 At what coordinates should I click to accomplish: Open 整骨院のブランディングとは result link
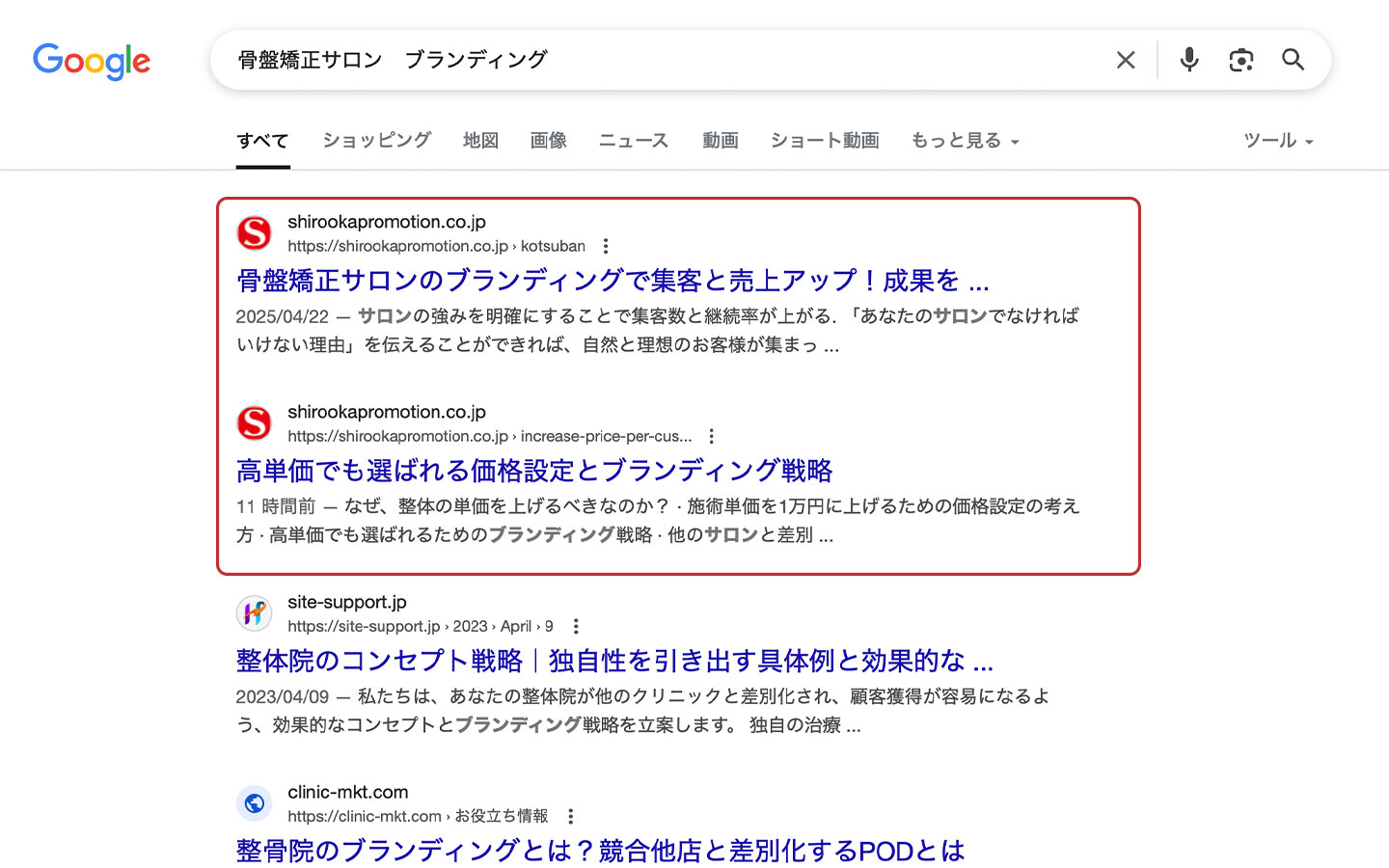[x=600, y=851]
